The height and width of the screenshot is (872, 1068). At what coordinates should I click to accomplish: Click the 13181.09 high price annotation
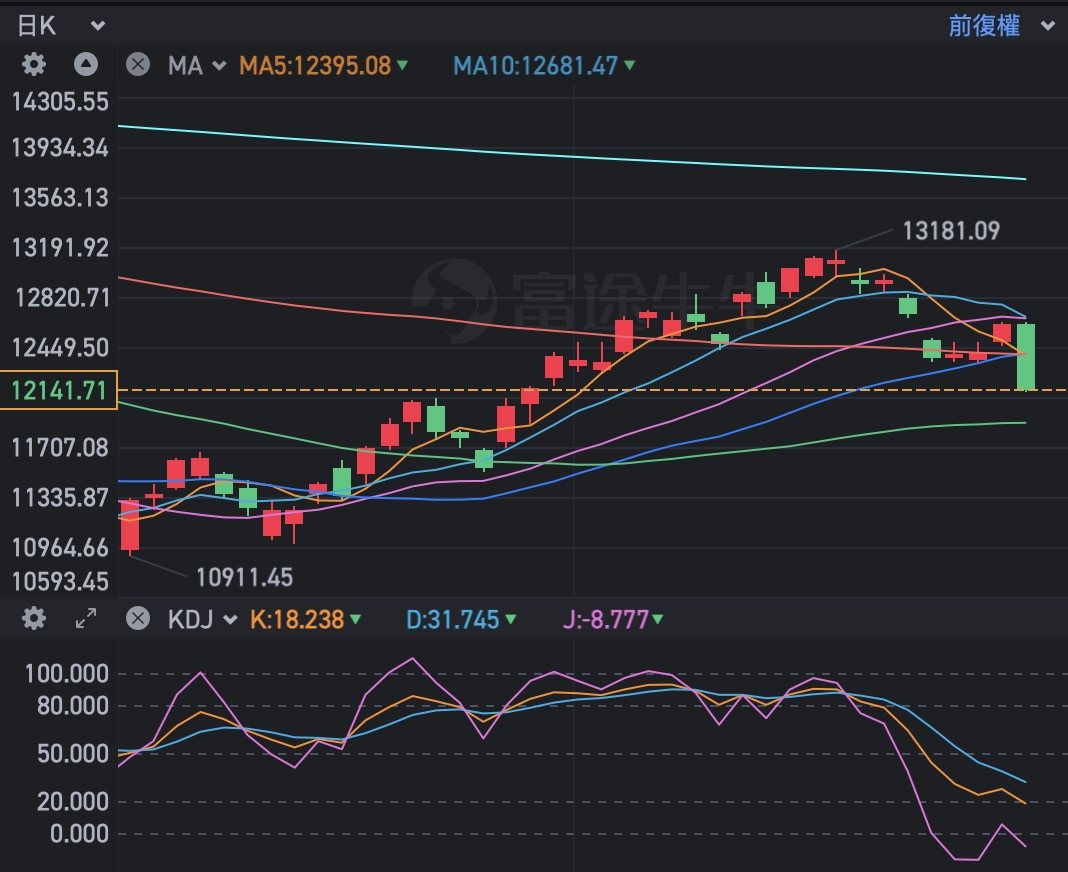pyautogui.click(x=950, y=232)
